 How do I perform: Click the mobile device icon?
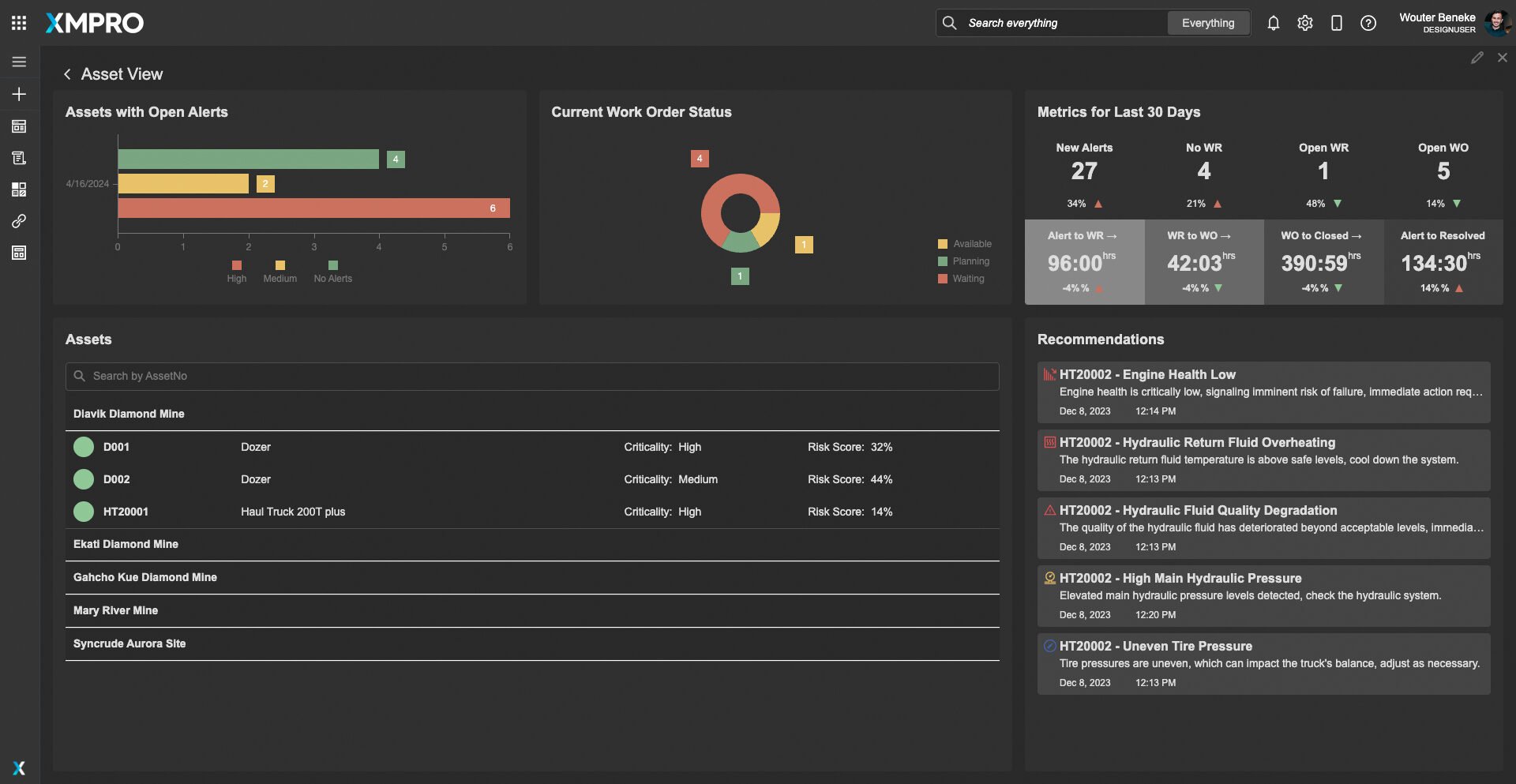click(x=1336, y=23)
